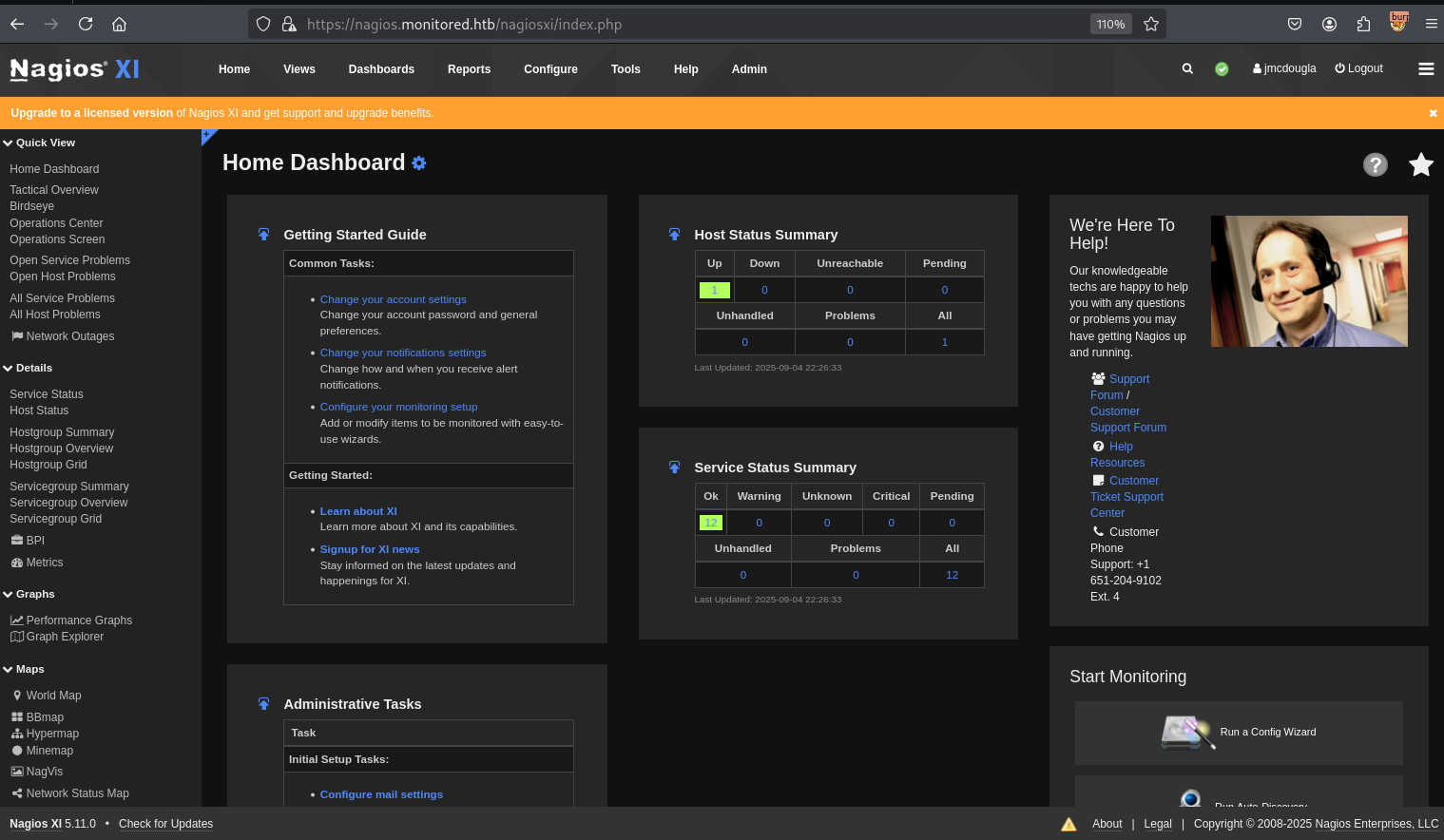Open the Support Forum link
Image resolution: width=1444 pixels, height=840 pixels.
pos(1120,387)
